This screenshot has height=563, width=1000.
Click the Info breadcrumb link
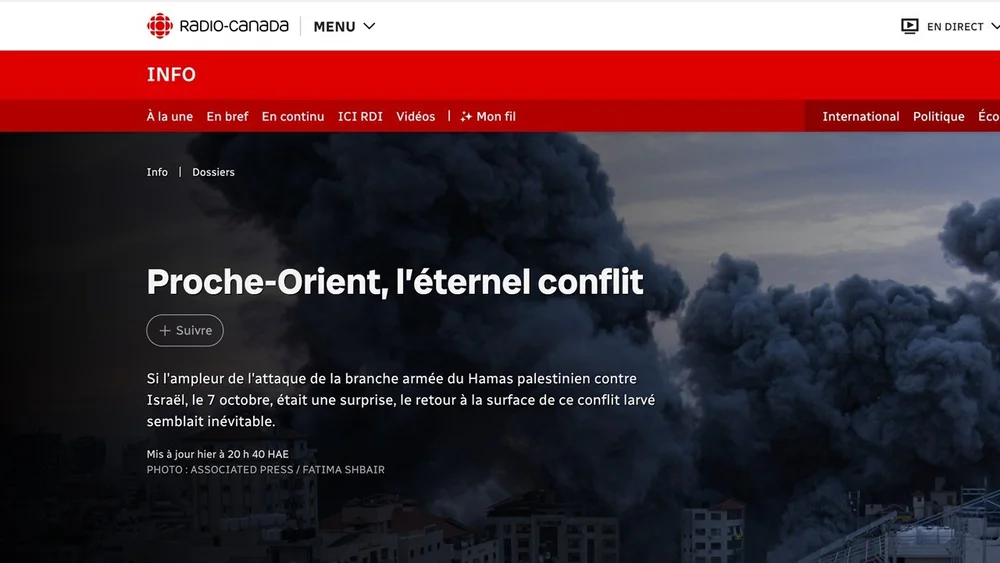pos(157,172)
